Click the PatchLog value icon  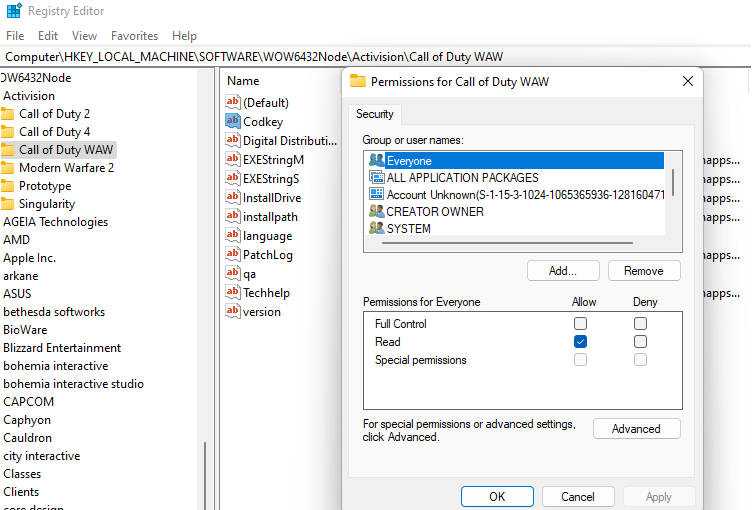click(x=232, y=254)
